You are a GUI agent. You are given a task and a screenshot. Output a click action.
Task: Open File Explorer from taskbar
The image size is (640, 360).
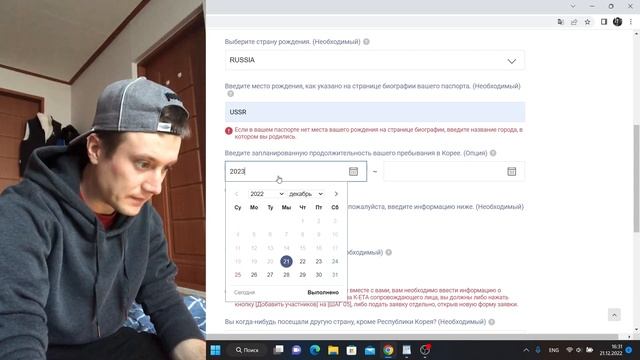[x=333, y=350]
